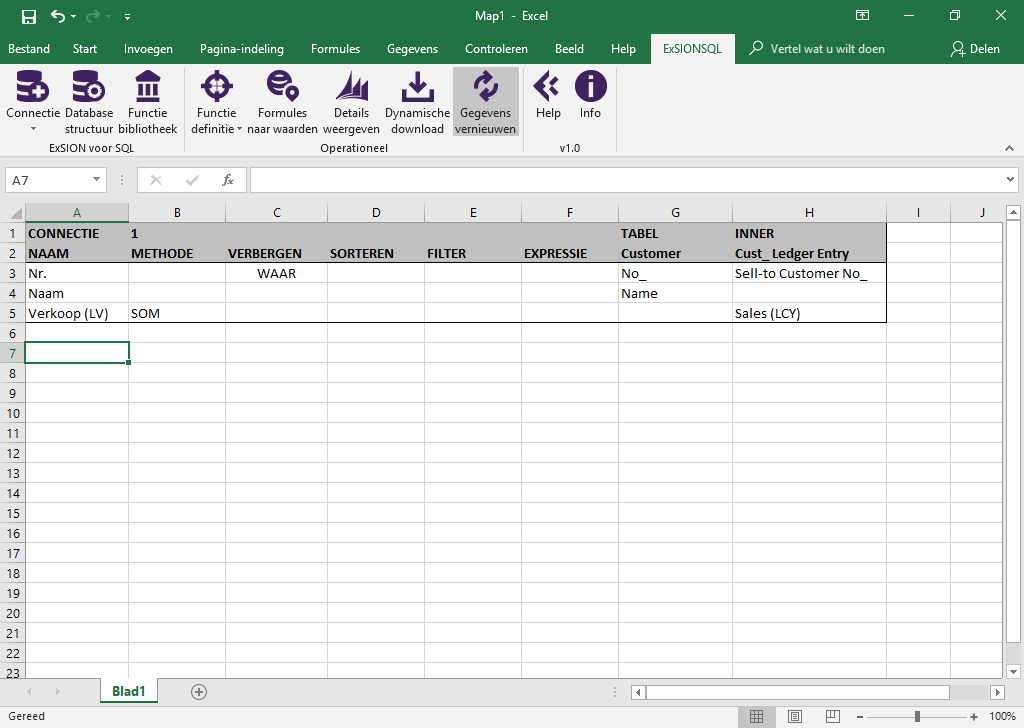
Task: Select the EXPRESSIE header cell
Action: (x=569, y=253)
